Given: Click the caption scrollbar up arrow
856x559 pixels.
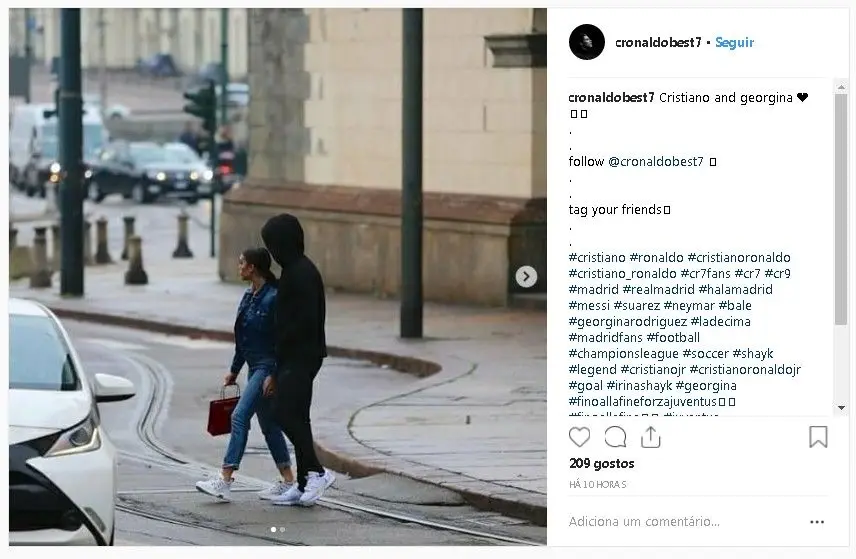Looking at the screenshot, I should pos(841,86).
